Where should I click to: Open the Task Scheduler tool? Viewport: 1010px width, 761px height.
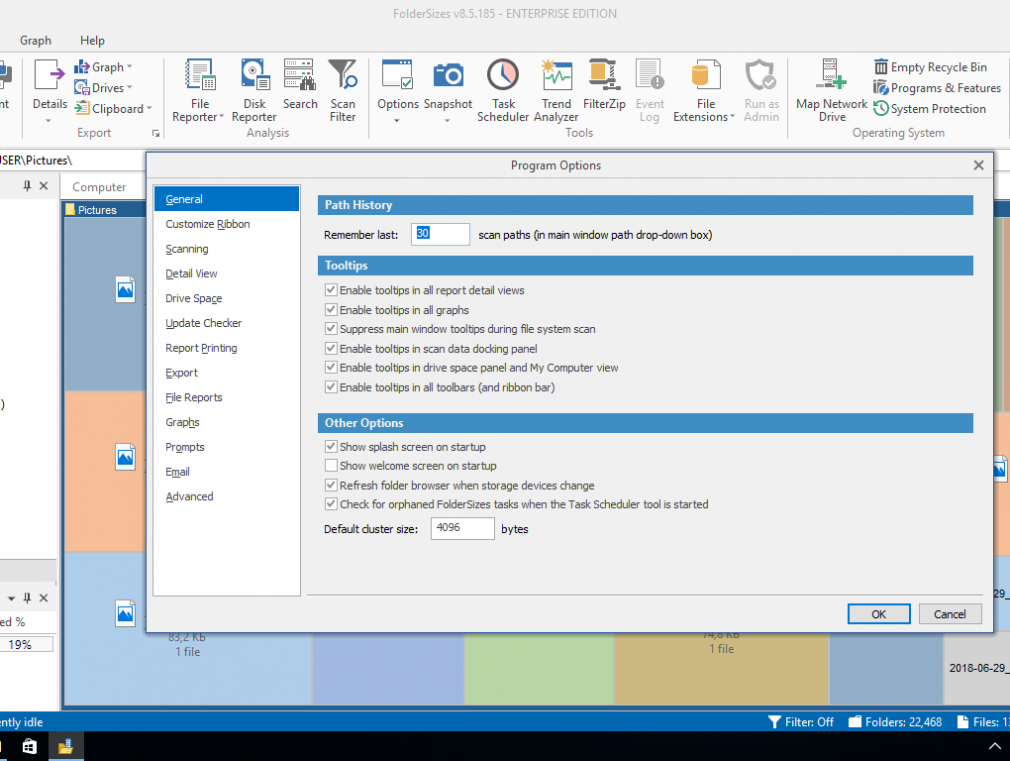tap(503, 91)
